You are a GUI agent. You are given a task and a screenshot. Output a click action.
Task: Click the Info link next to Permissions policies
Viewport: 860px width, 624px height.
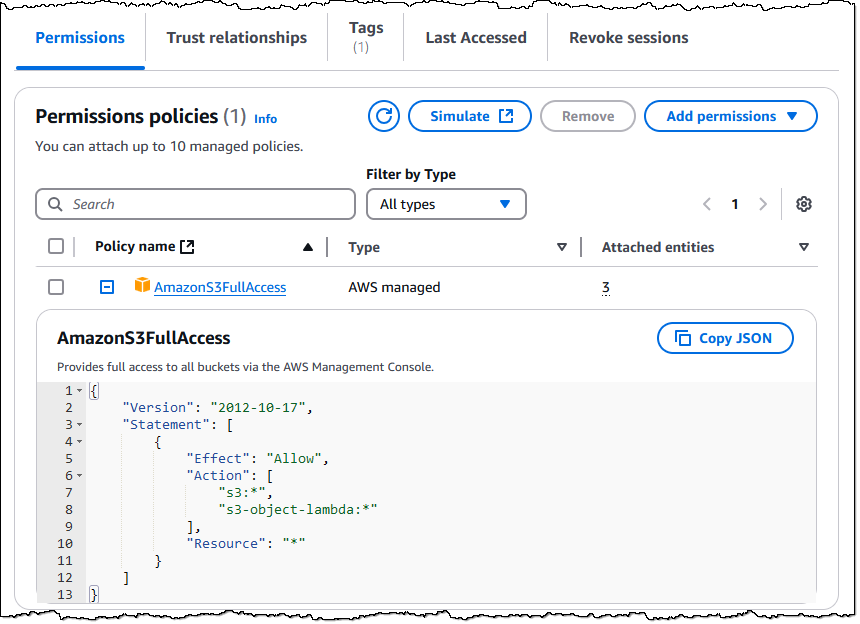[x=265, y=119]
